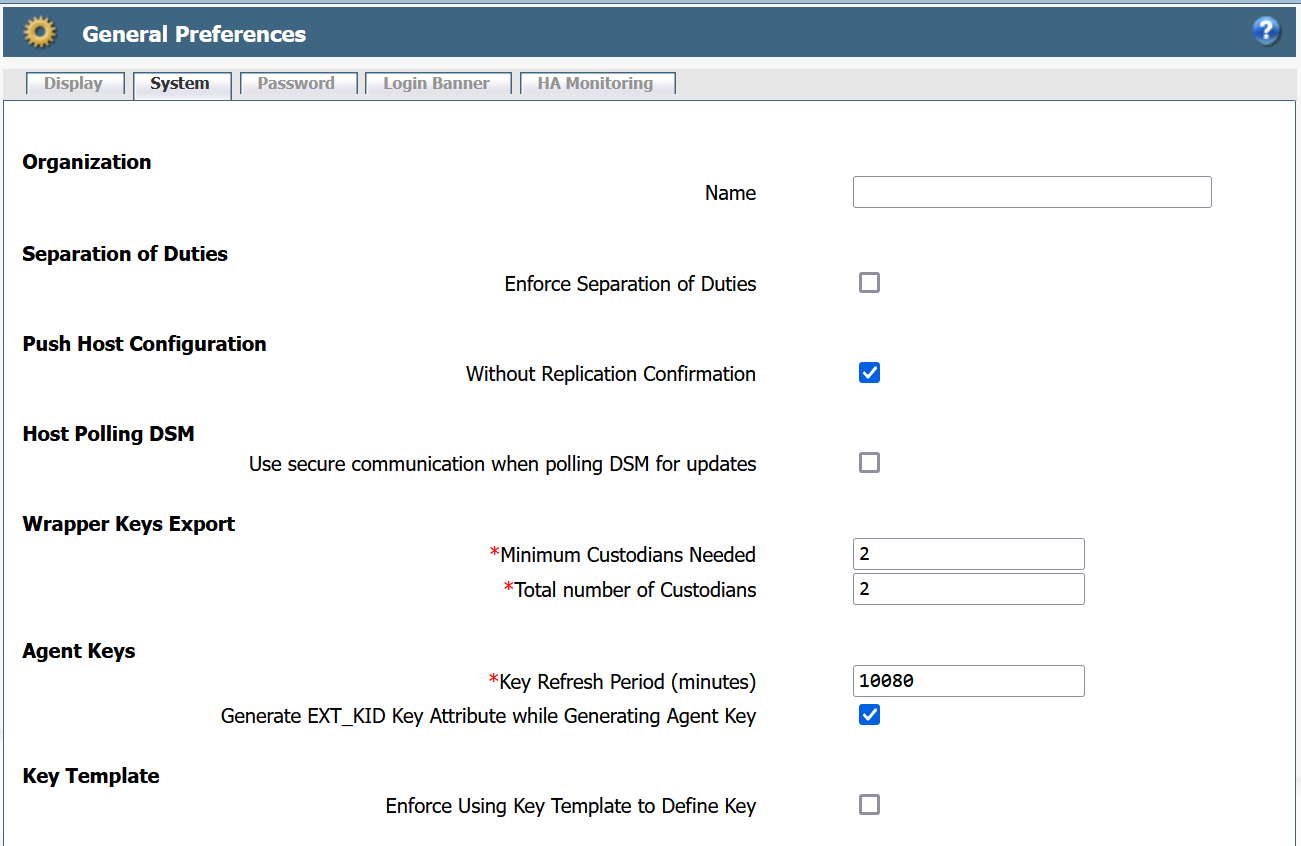Open the Password tab
The height and width of the screenshot is (846, 1301).
298,83
